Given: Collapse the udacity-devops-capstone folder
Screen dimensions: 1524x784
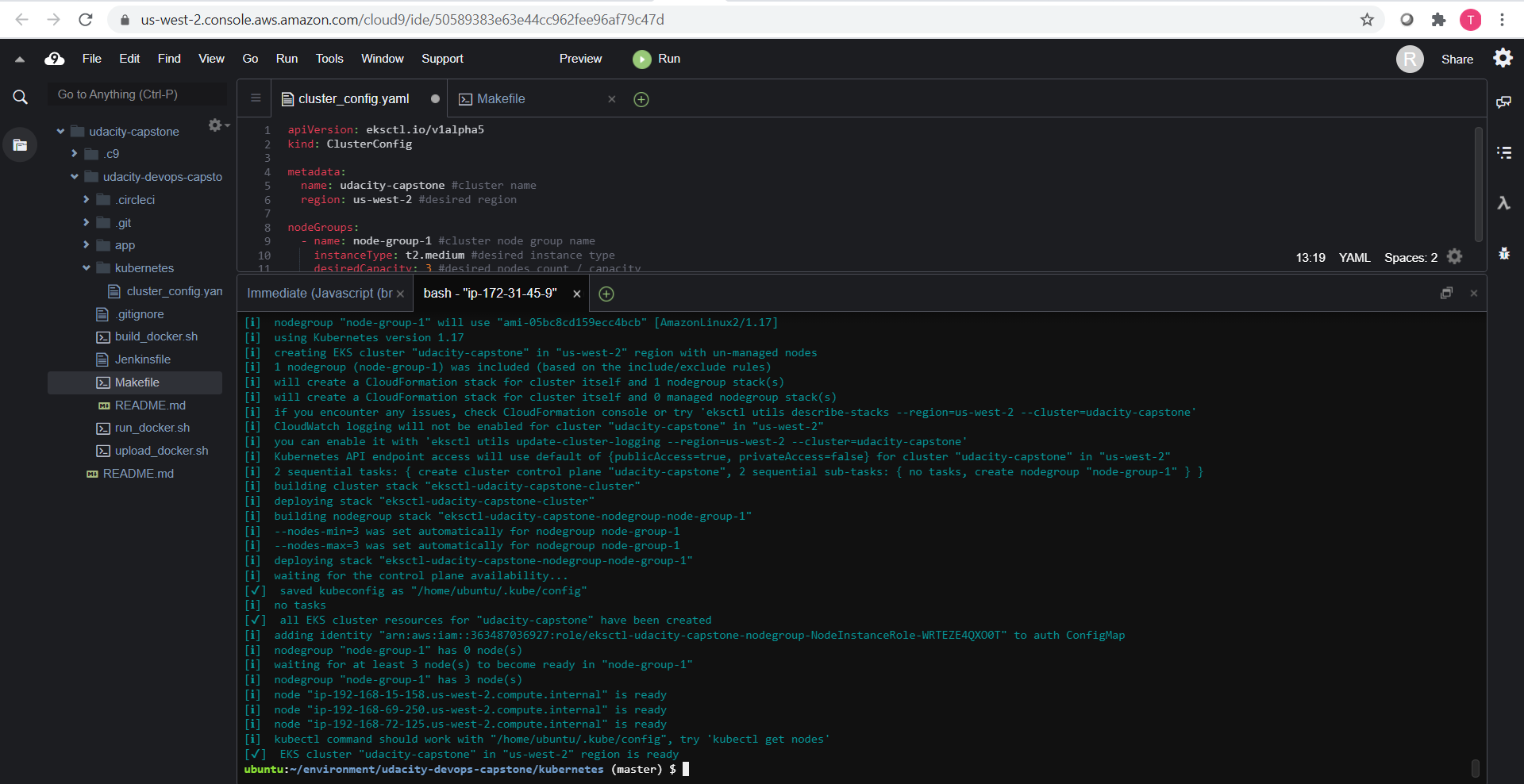Looking at the screenshot, I should tap(75, 177).
